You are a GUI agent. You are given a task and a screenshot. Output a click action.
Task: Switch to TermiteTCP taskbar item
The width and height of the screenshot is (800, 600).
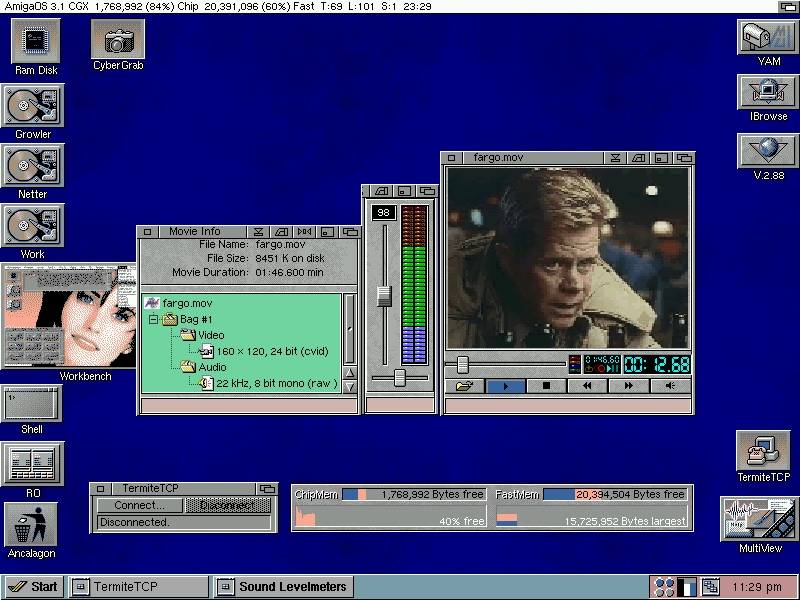coord(139,587)
